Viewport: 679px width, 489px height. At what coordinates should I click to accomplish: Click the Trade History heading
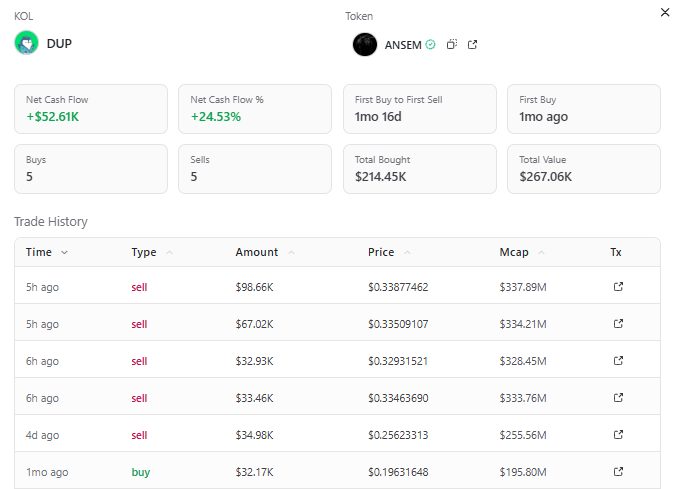point(51,221)
